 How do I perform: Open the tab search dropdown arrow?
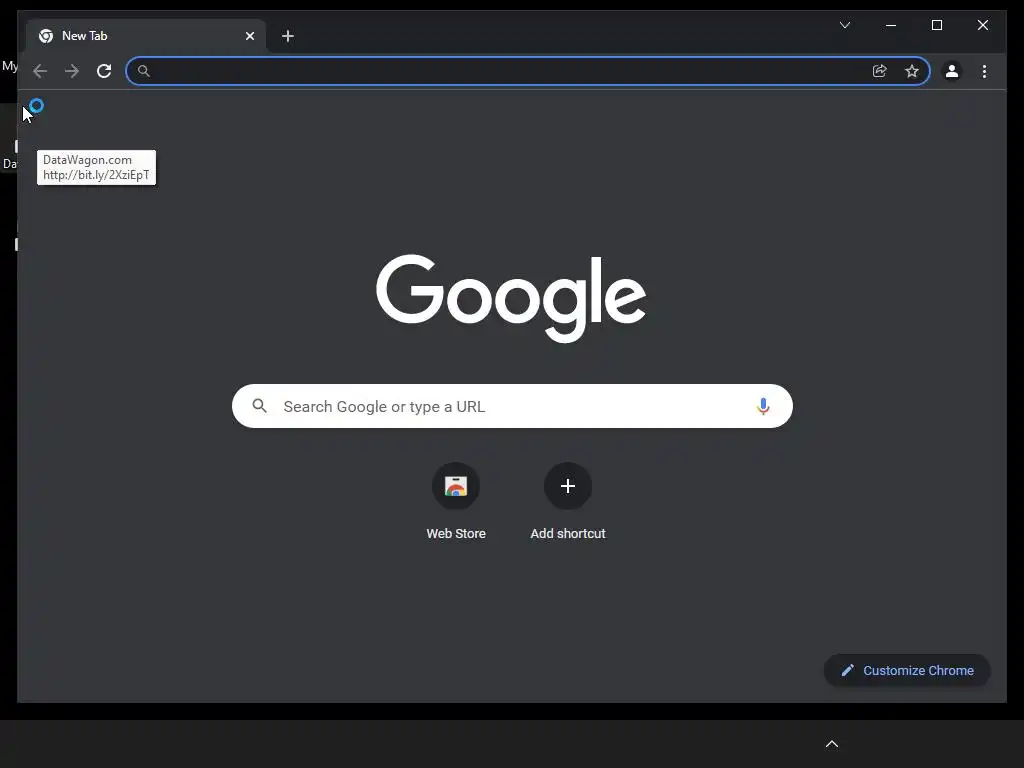coord(844,25)
